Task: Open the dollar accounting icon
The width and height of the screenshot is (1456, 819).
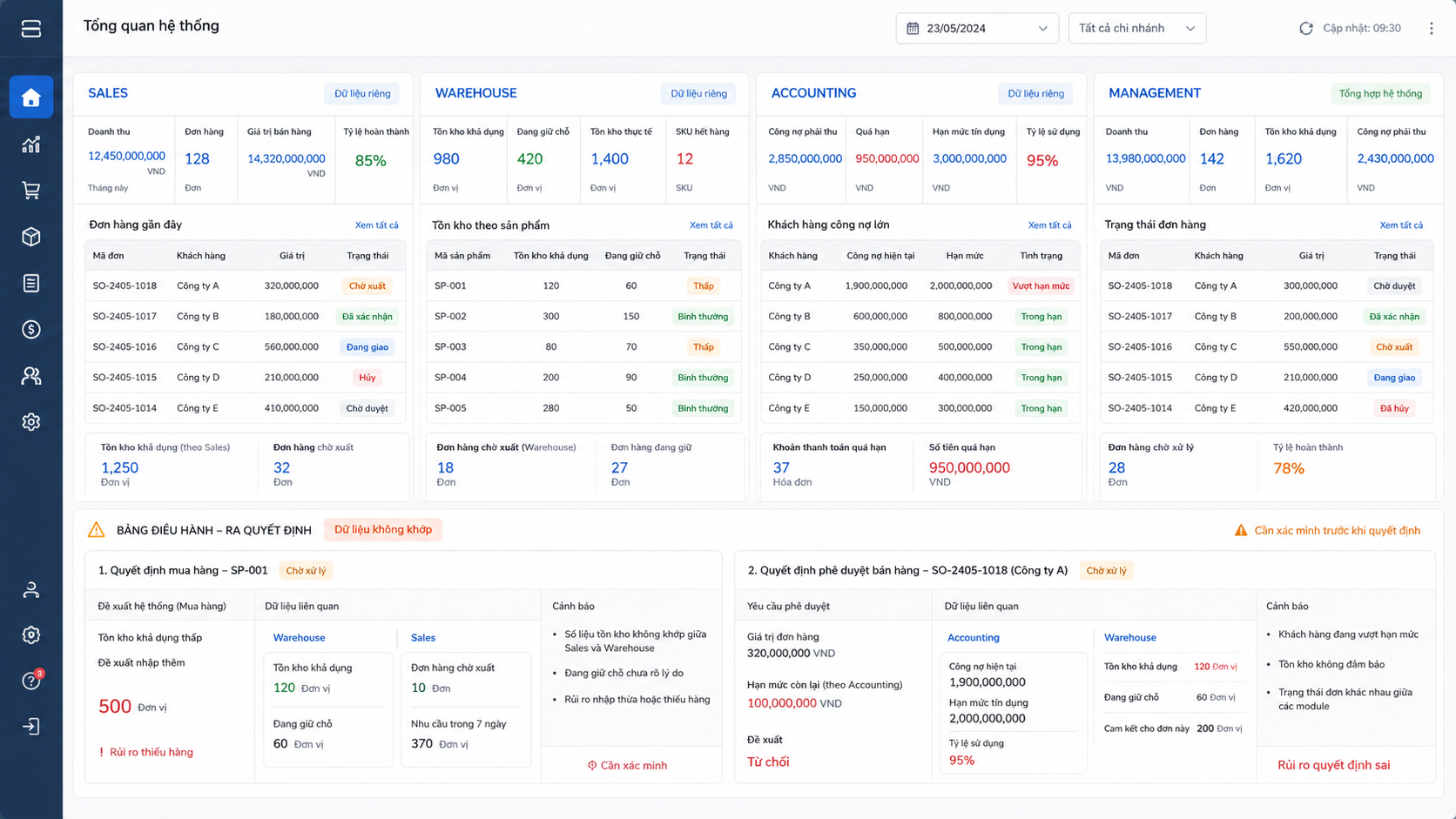Action: pos(31,329)
